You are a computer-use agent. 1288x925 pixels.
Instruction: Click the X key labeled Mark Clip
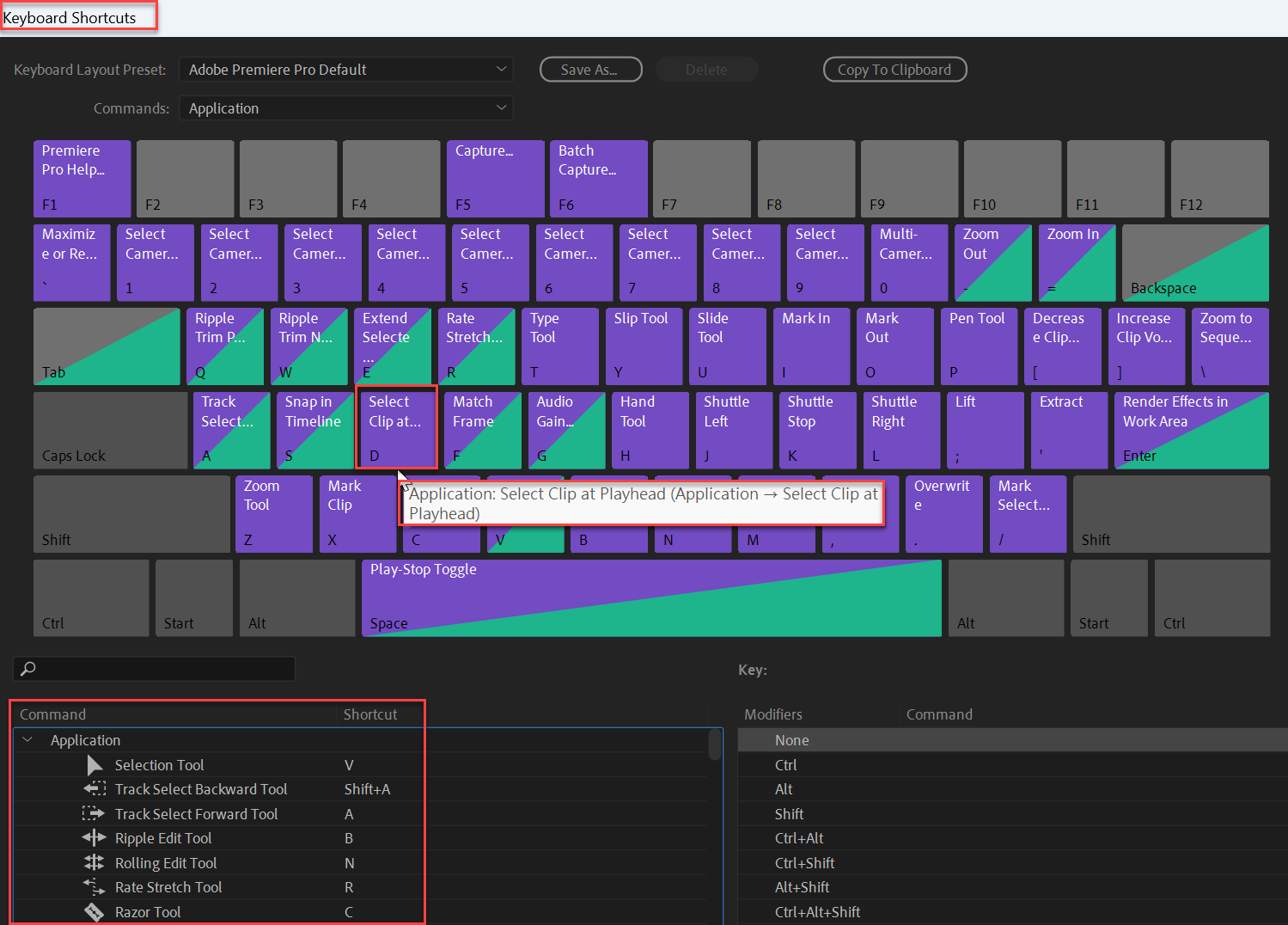(x=357, y=514)
